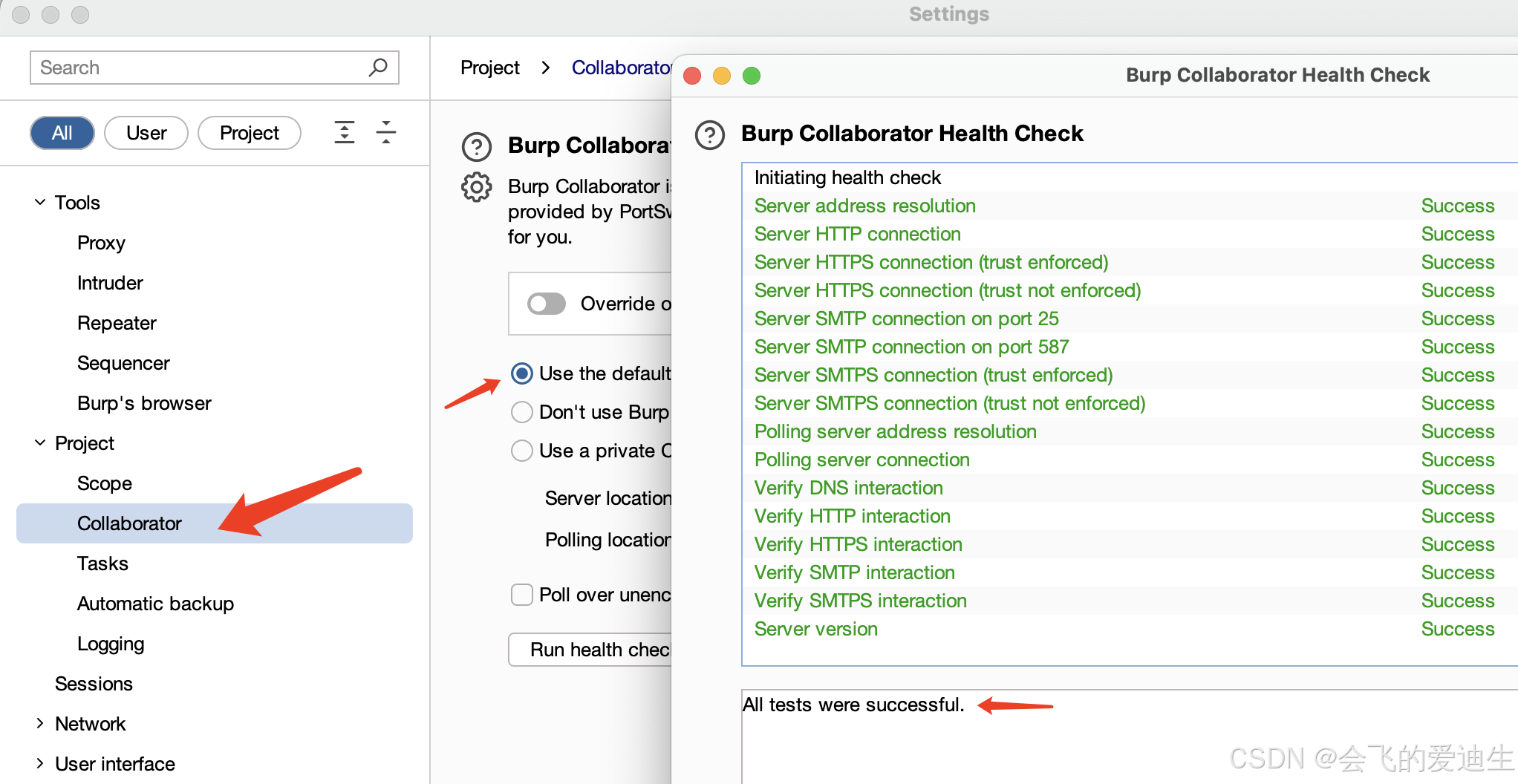
Task: Select Server SMTP connection on port 587
Action: pos(1130,347)
